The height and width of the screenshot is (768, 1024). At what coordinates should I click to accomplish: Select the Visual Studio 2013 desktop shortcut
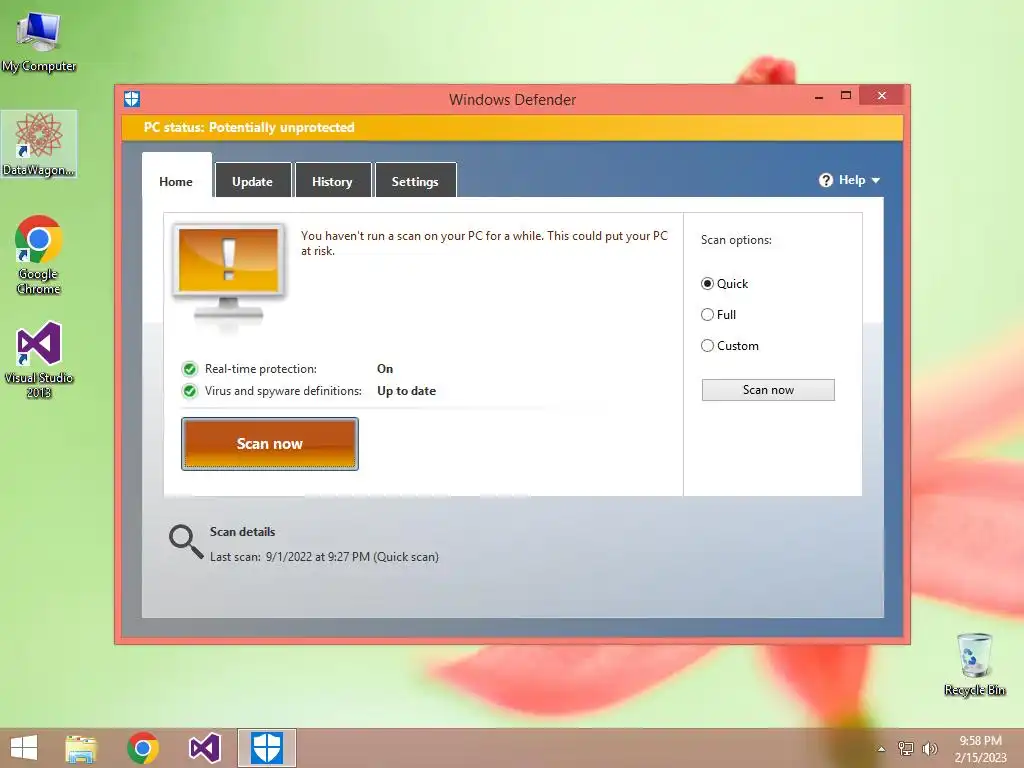[x=39, y=359]
